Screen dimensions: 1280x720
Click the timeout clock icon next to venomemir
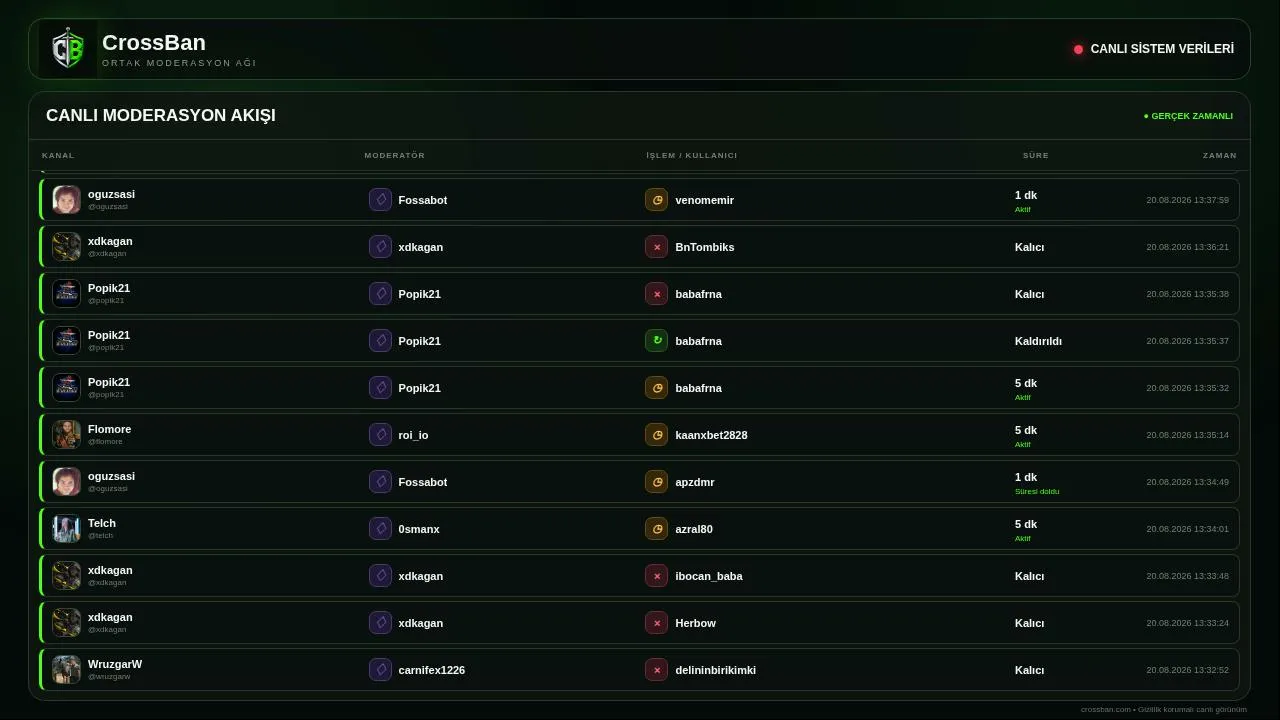click(x=656, y=200)
